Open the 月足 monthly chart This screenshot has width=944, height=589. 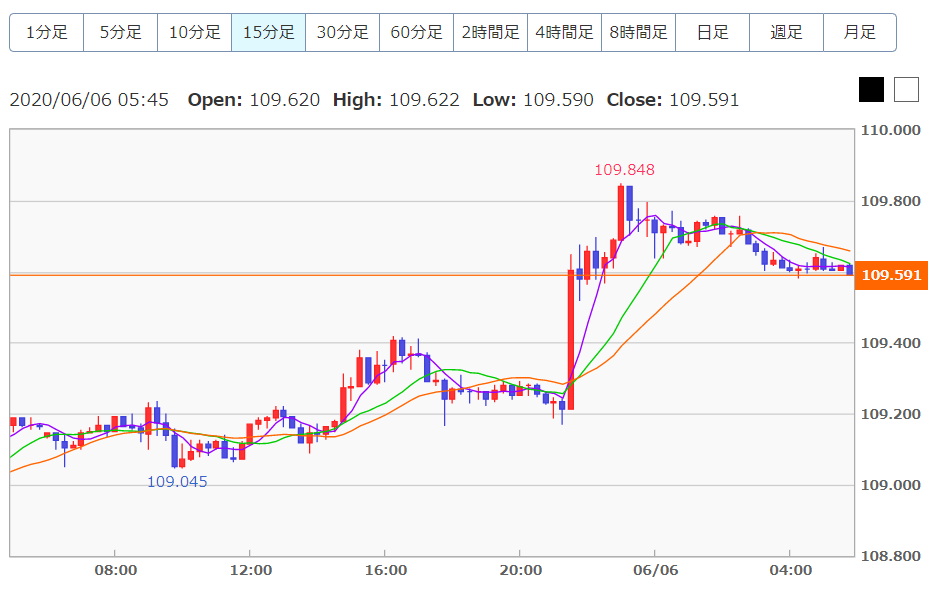point(860,33)
